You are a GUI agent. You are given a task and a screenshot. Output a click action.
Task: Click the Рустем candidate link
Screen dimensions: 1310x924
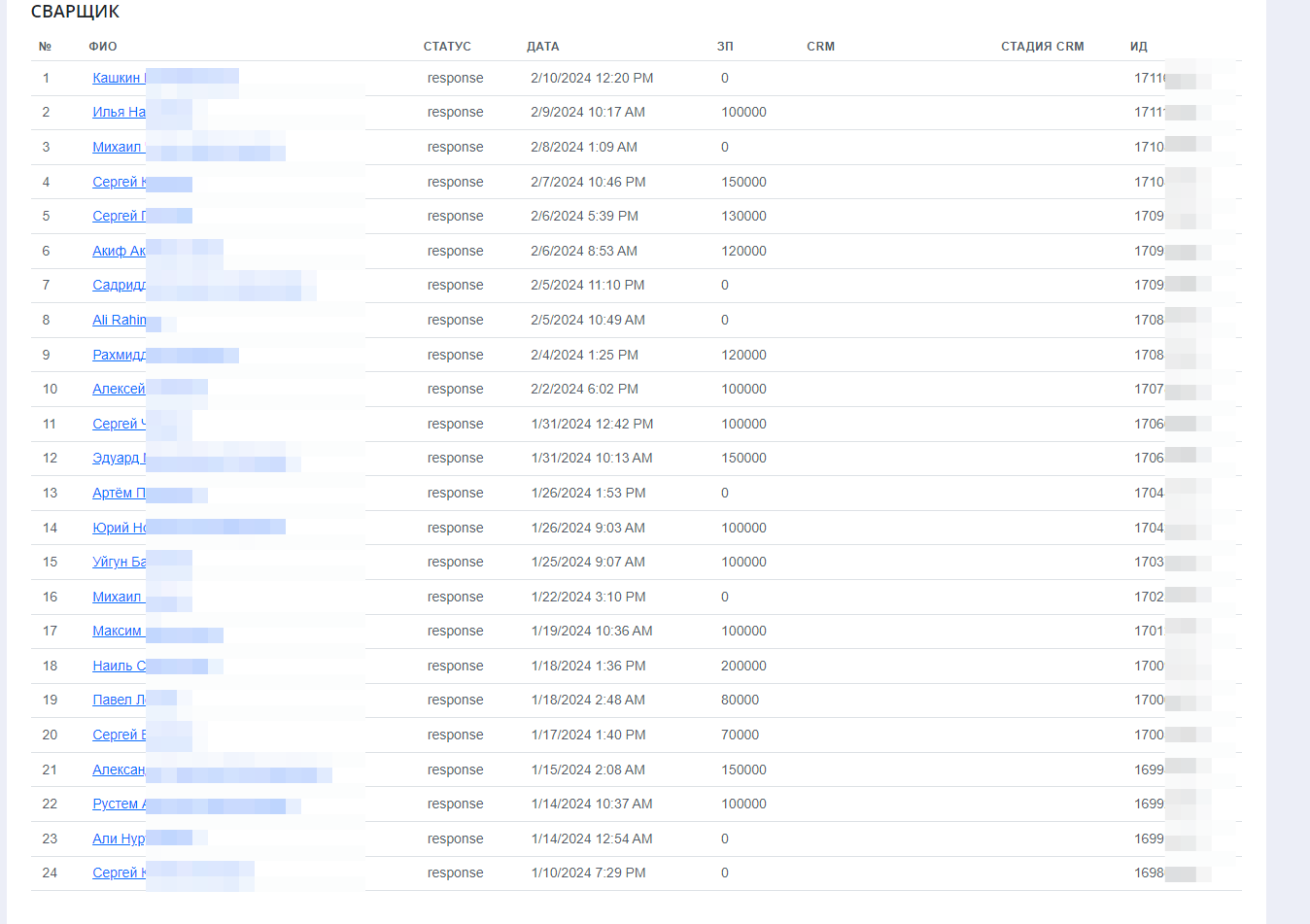pos(118,804)
